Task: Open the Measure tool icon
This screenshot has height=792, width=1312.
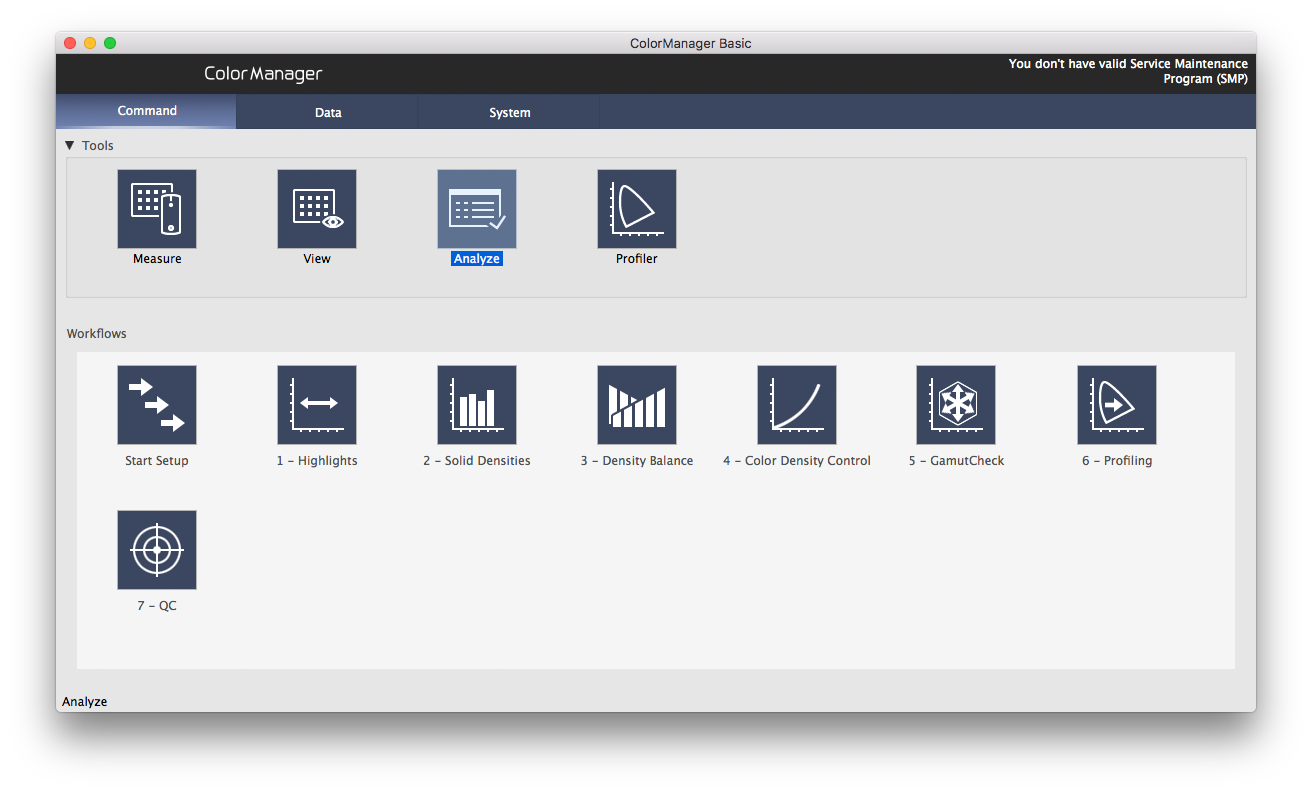Action: (157, 209)
